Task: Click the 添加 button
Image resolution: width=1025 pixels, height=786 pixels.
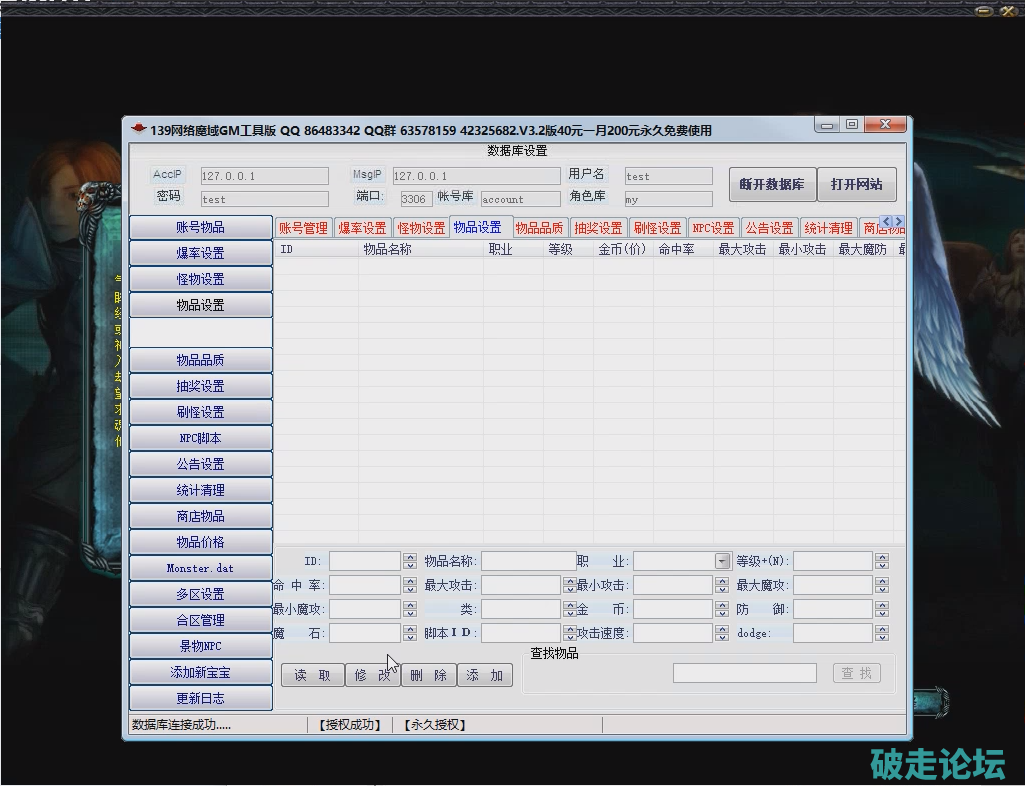Action: coord(485,676)
